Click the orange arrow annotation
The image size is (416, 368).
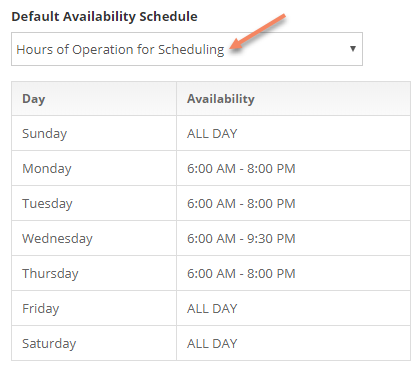[x=258, y=32]
